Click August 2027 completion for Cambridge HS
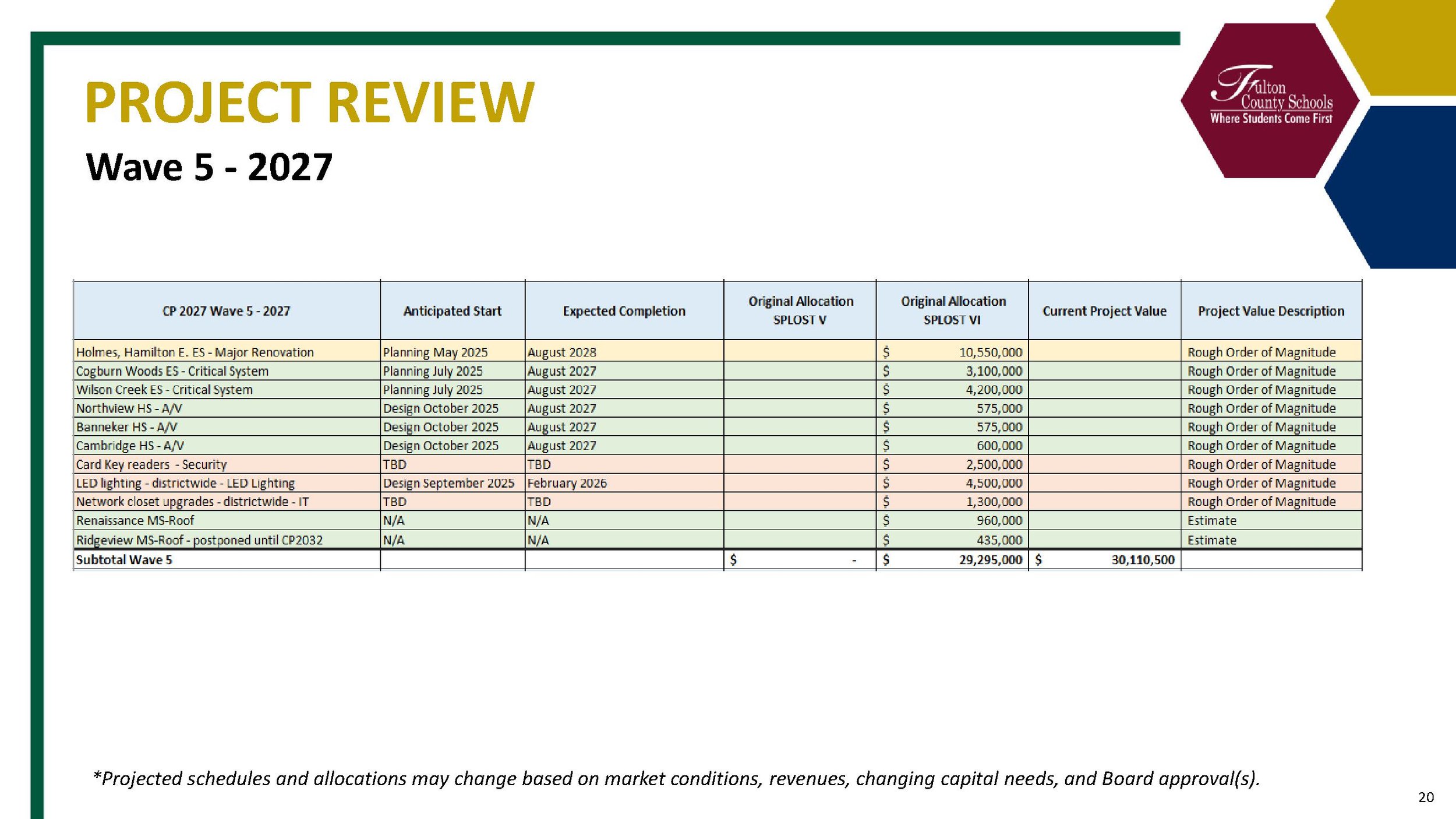 point(624,446)
